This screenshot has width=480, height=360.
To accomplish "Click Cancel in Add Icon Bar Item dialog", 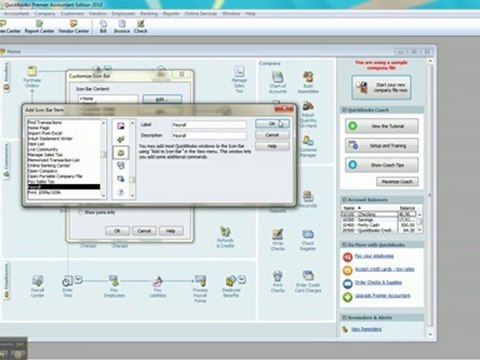I will [272, 135].
